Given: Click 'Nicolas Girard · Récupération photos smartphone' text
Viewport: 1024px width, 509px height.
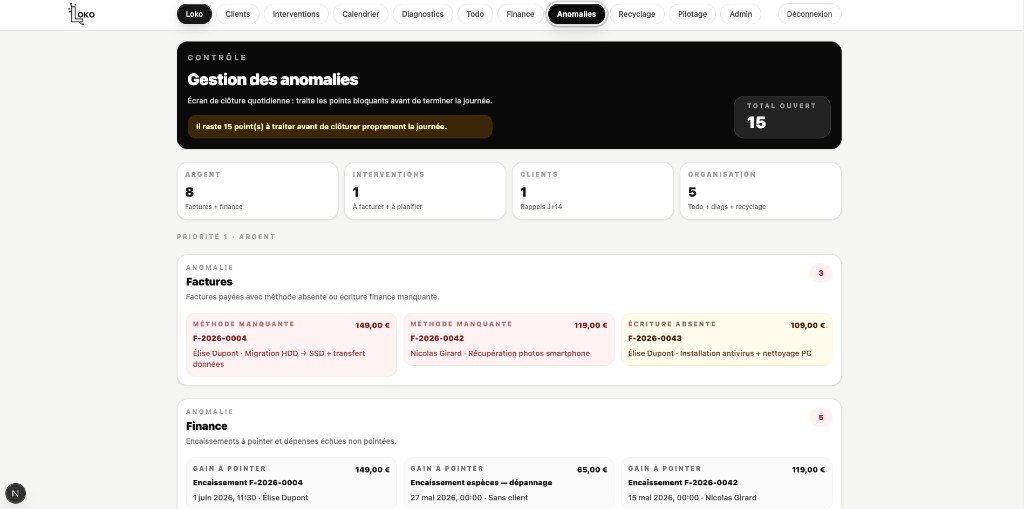Looking at the screenshot, I should click(500, 353).
